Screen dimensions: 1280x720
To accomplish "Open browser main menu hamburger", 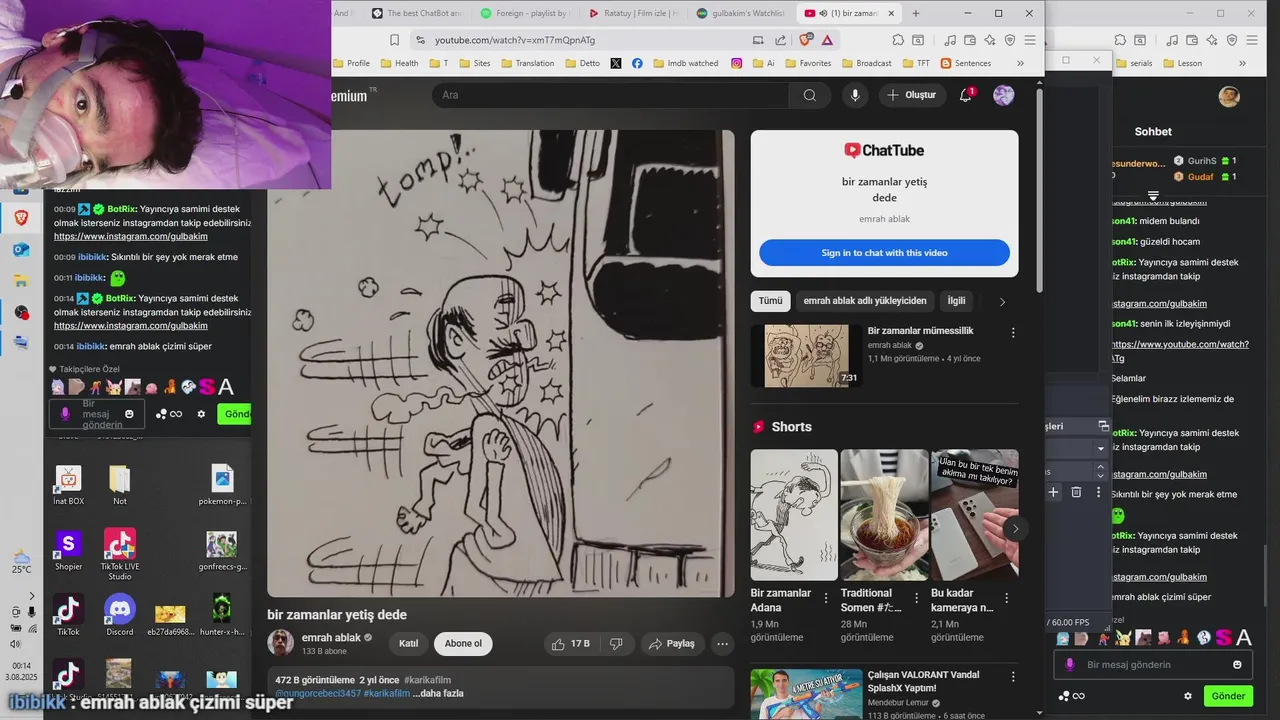I will pyautogui.click(x=1030, y=40).
